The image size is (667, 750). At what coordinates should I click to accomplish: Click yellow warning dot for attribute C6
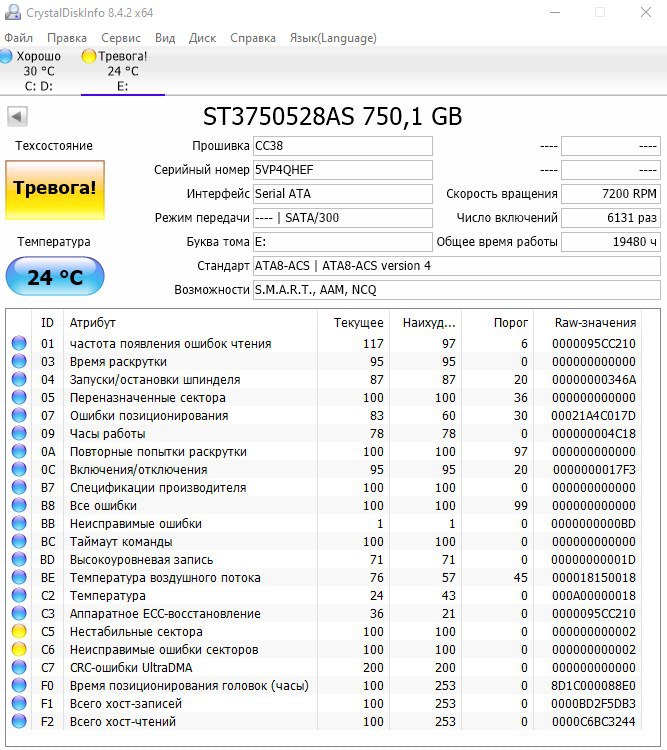(19, 650)
